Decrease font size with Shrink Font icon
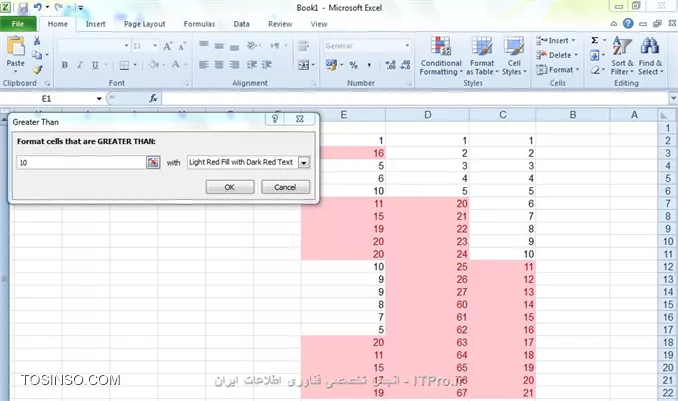Screen dimensions: 678x401 [182, 46]
